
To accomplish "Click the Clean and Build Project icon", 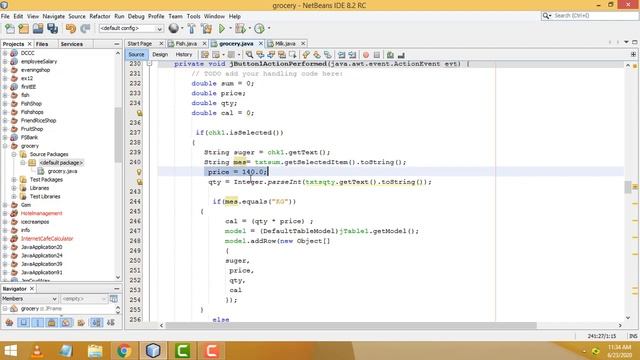I will (207, 29).
